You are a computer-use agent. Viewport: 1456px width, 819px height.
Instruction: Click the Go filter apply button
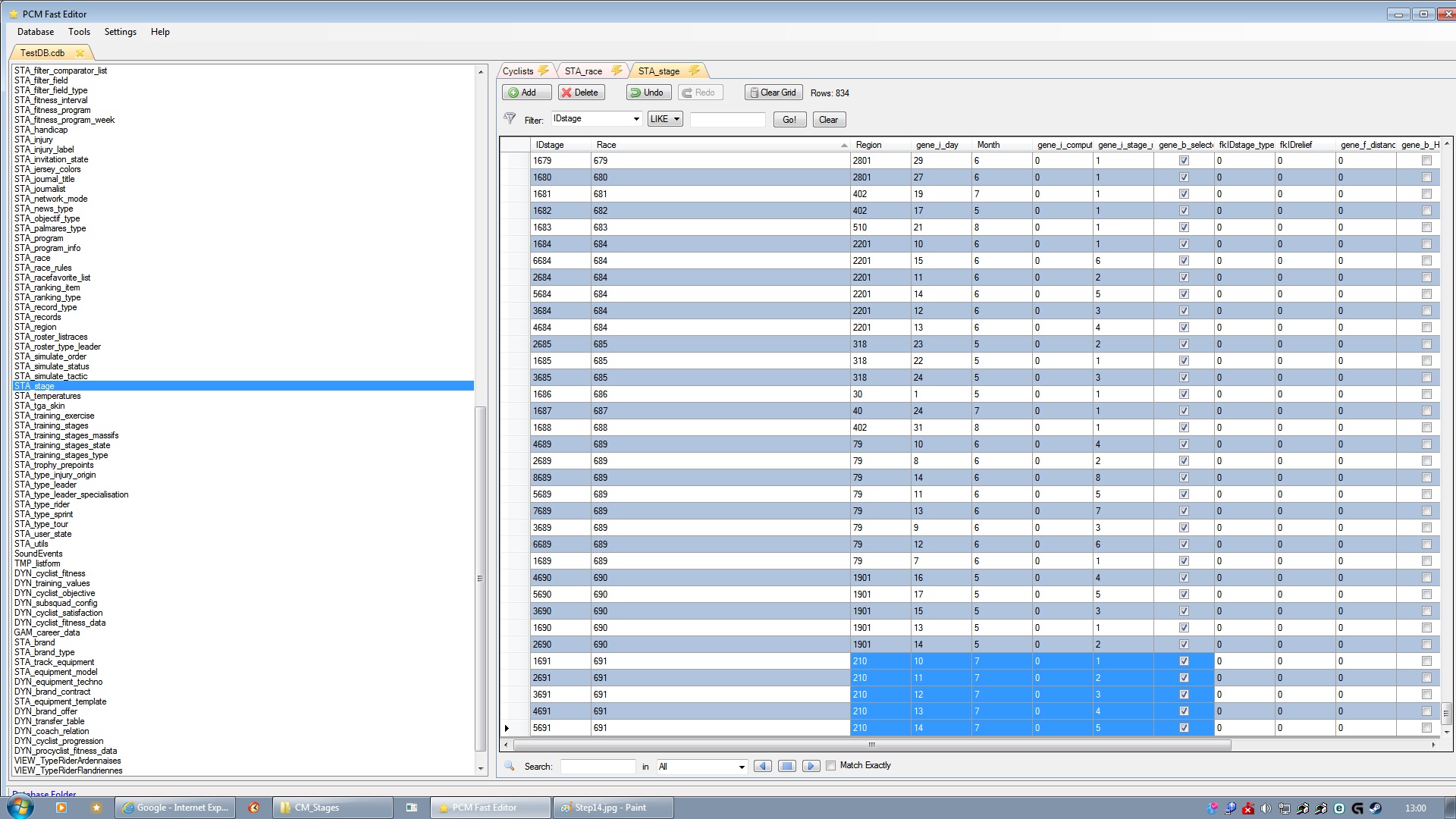[789, 119]
